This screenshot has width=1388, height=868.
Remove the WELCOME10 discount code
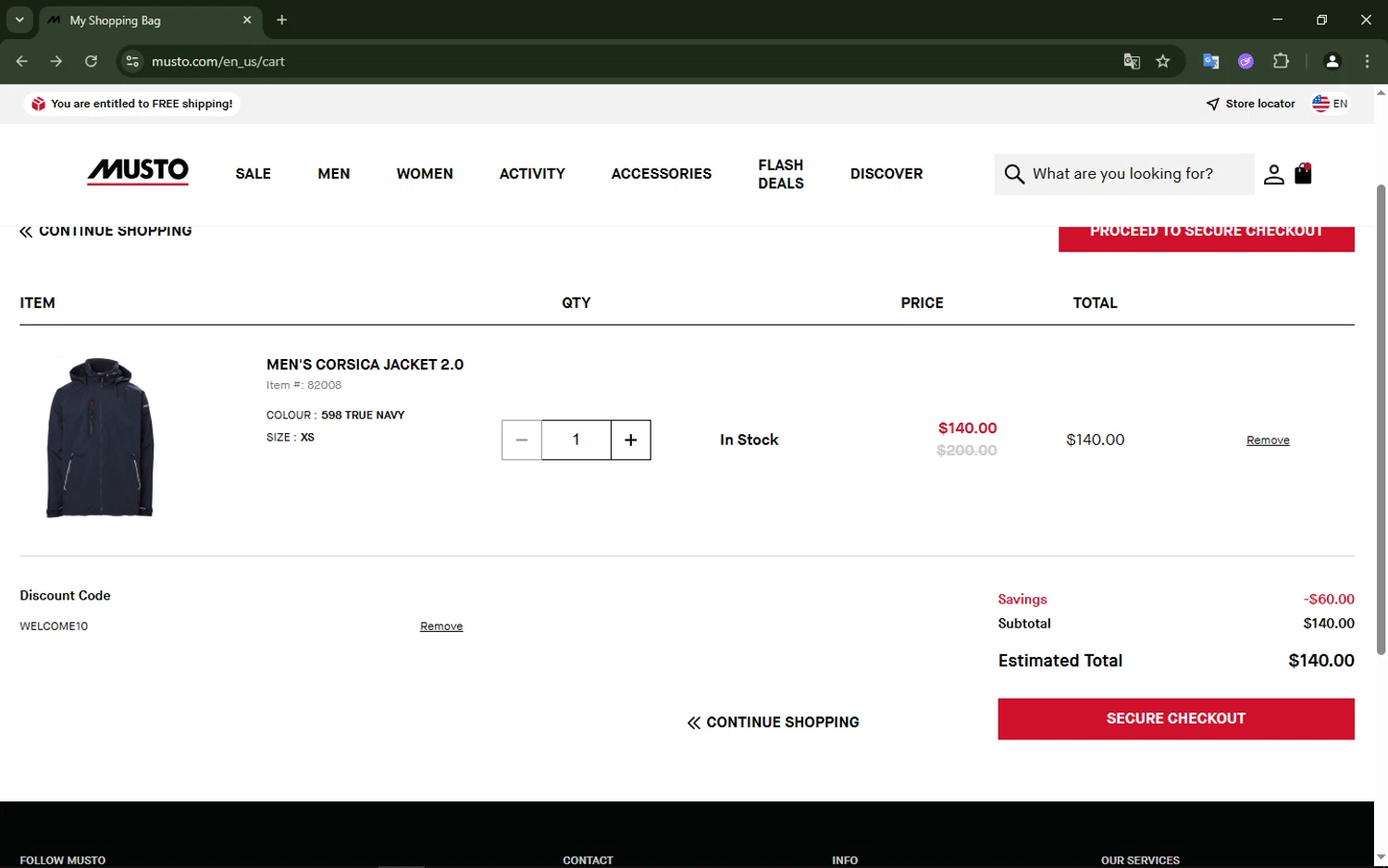point(441,626)
